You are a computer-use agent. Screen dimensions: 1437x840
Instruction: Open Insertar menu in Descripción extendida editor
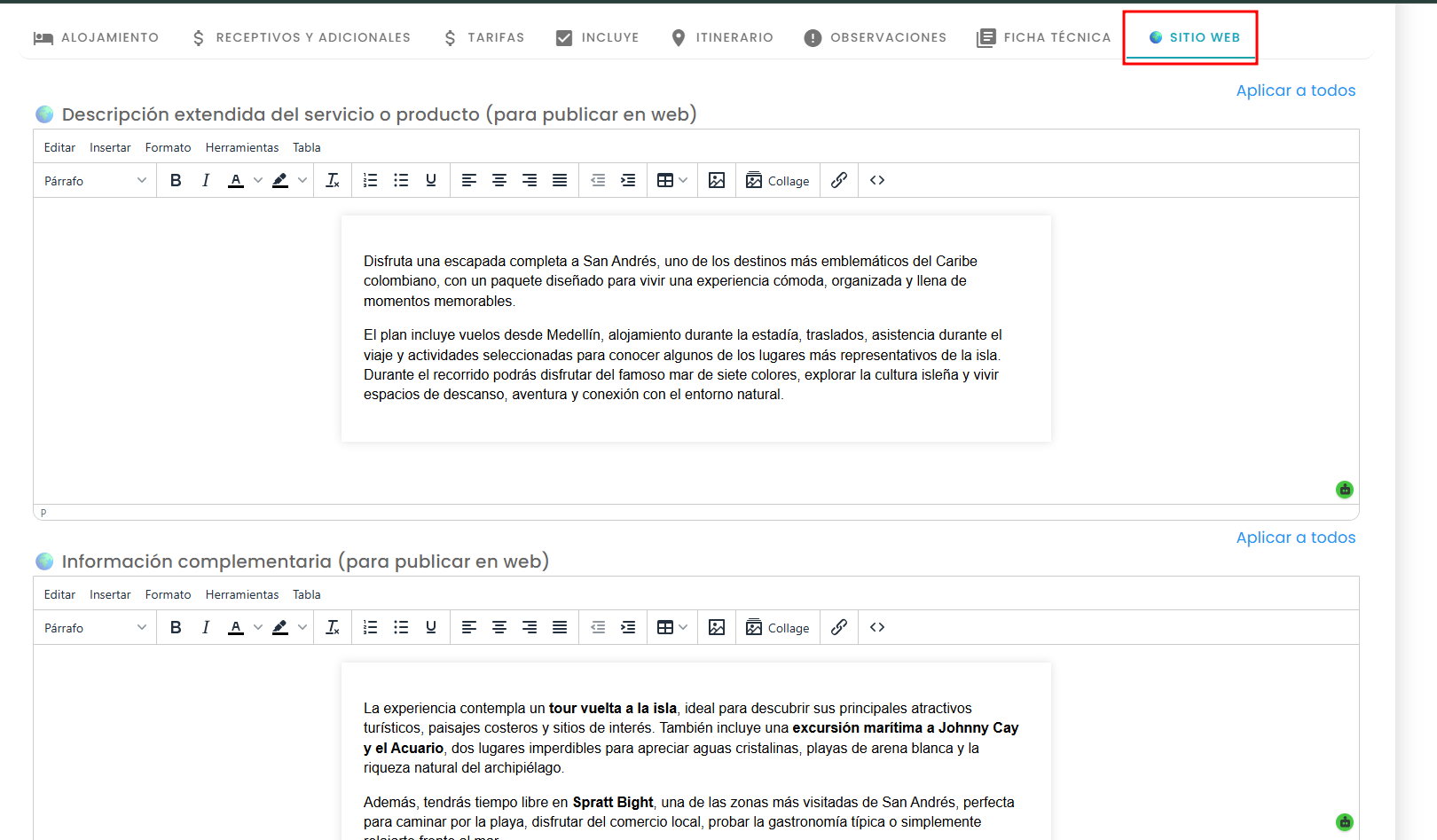click(x=110, y=147)
